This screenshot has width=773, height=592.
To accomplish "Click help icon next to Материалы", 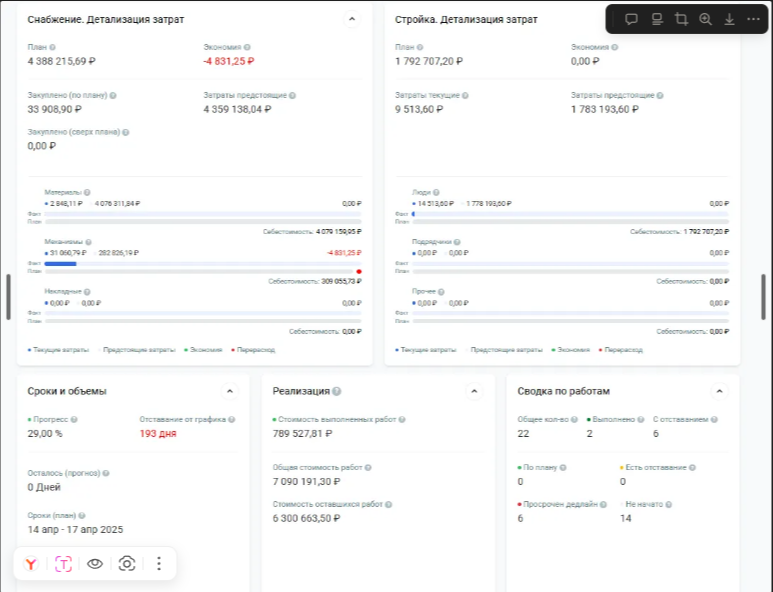I will pos(87,192).
